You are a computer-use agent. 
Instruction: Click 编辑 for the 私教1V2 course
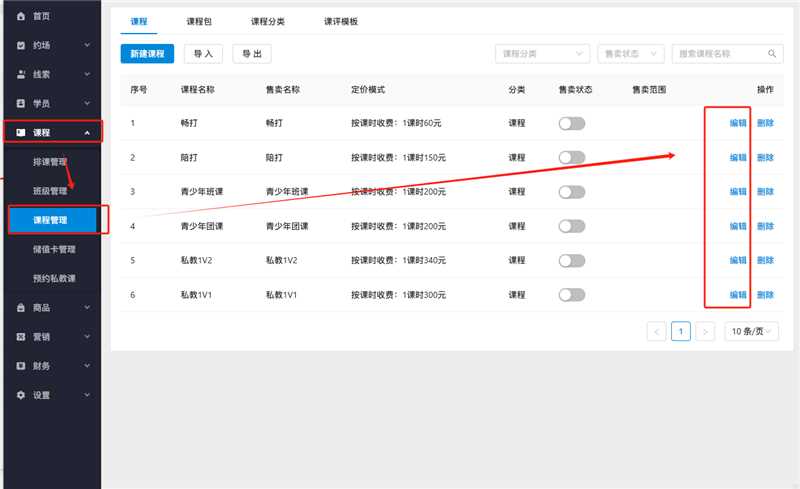[738, 260]
